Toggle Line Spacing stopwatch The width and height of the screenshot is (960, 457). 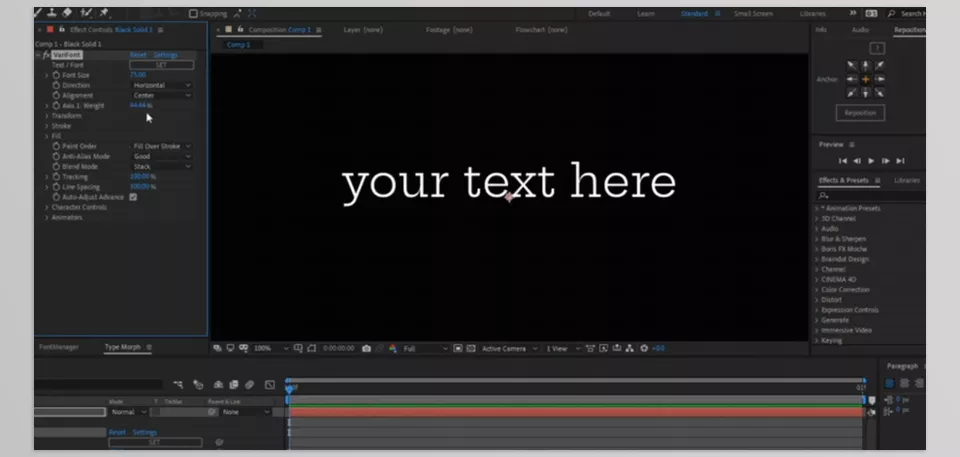[x=56, y=187]
